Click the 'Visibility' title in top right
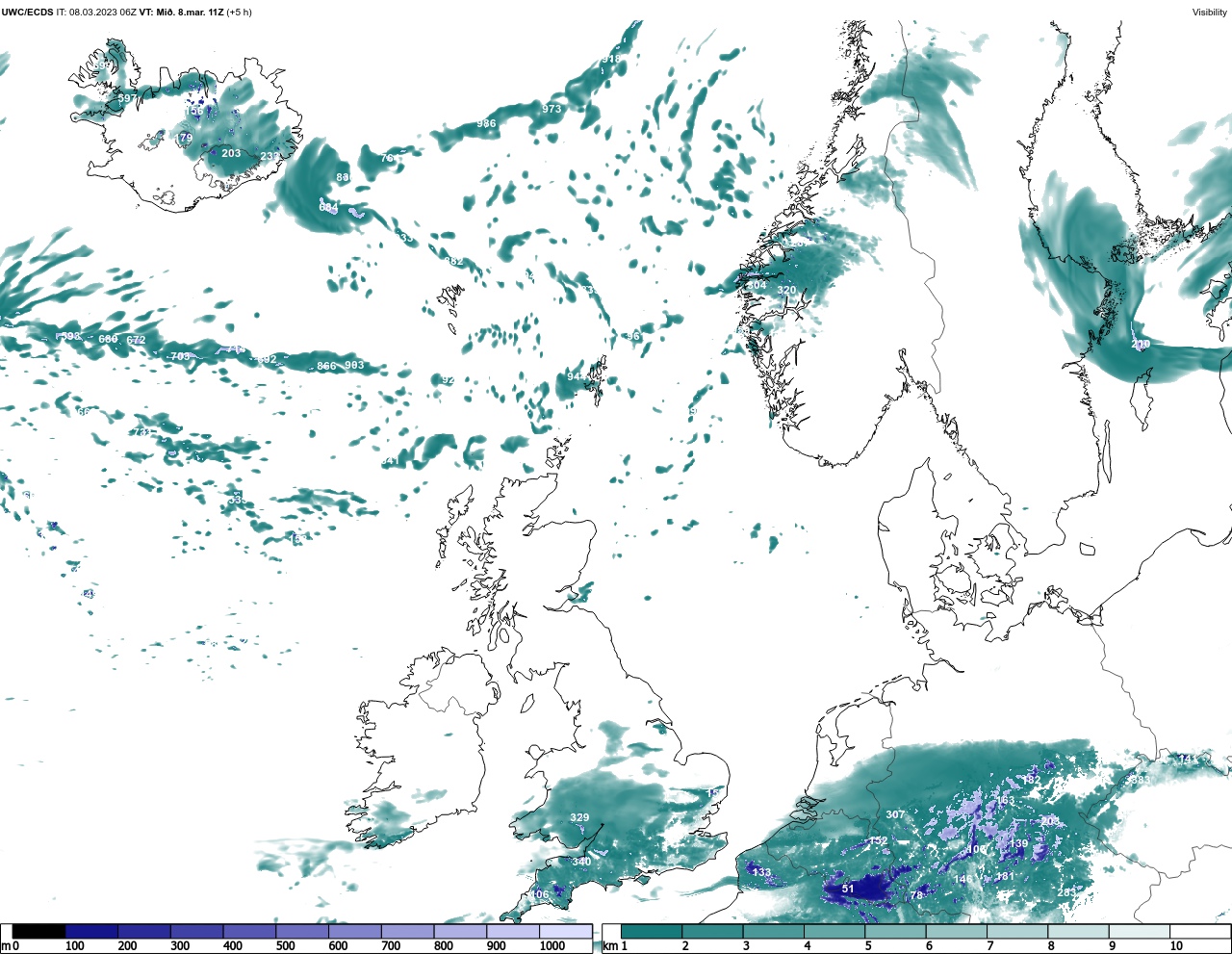This screenshot has height=954, width=1232. pyautogui.click(x=1209, y=13)
